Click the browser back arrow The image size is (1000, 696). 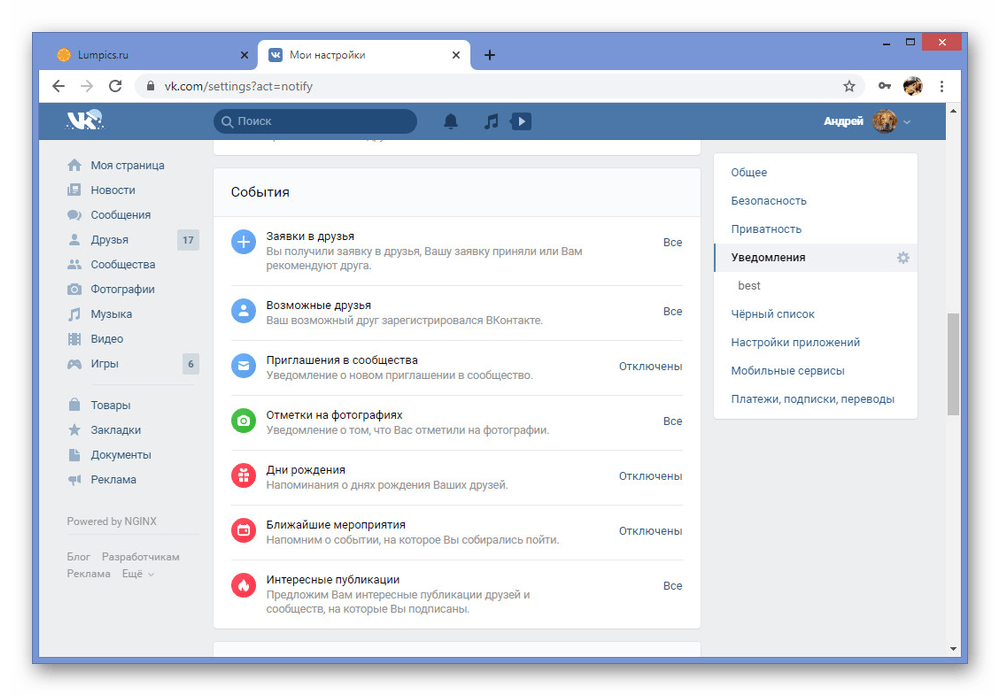point(59,86)
